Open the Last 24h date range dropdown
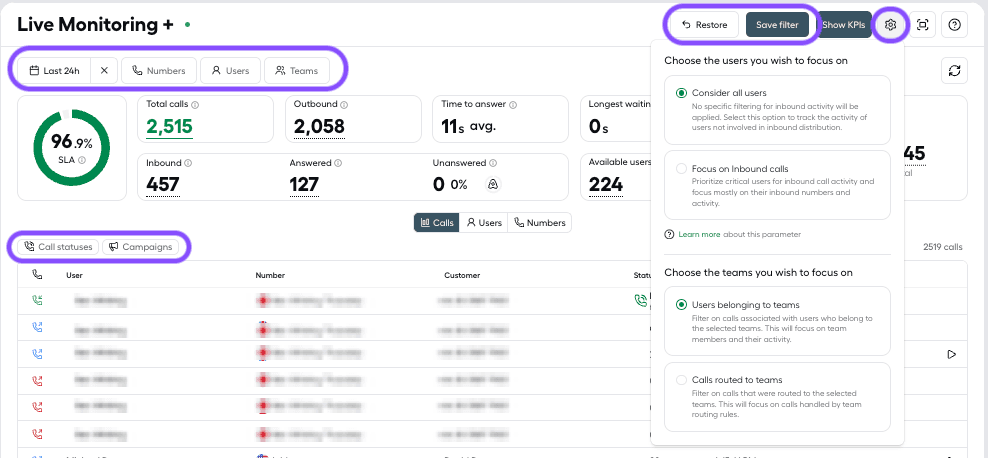This screenshot has width=988, height=458. click(x=54, y=71)
